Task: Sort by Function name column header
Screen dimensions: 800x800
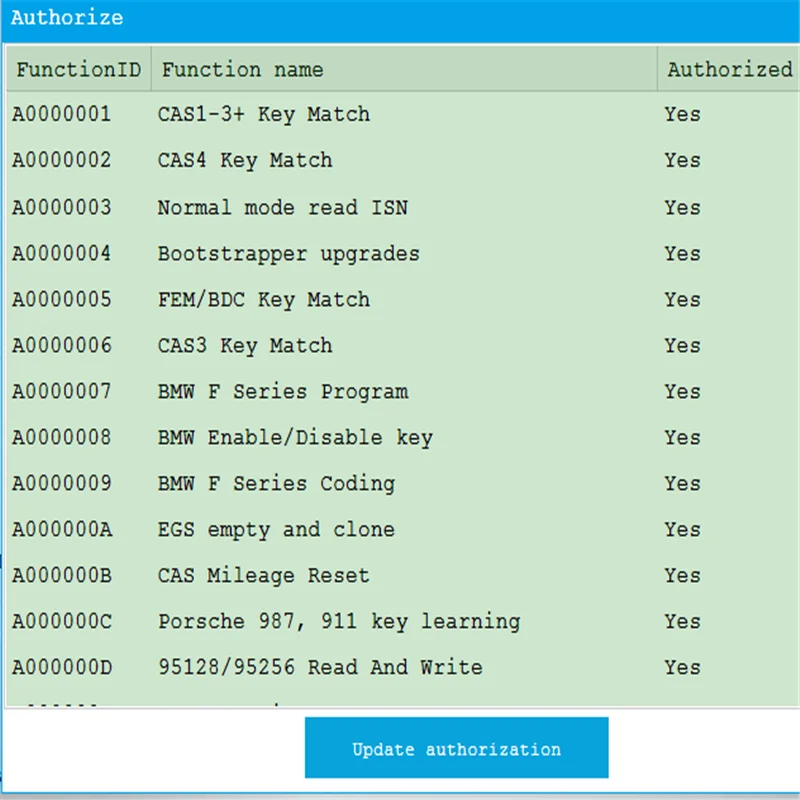Action: pos(404,69)
